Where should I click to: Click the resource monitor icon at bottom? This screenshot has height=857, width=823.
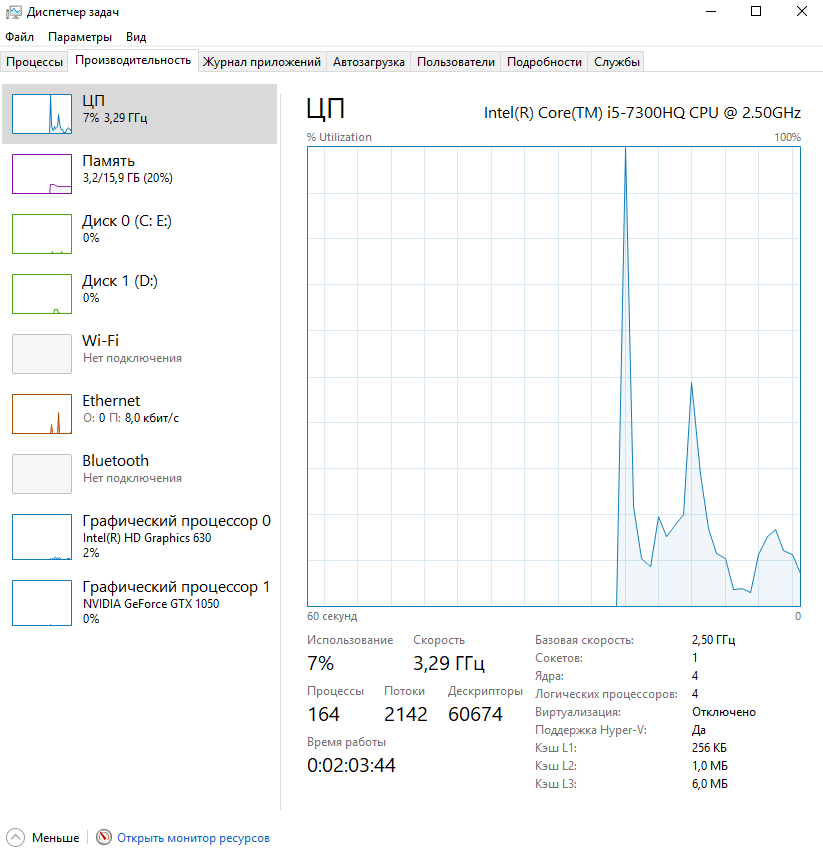pos(104,838)
